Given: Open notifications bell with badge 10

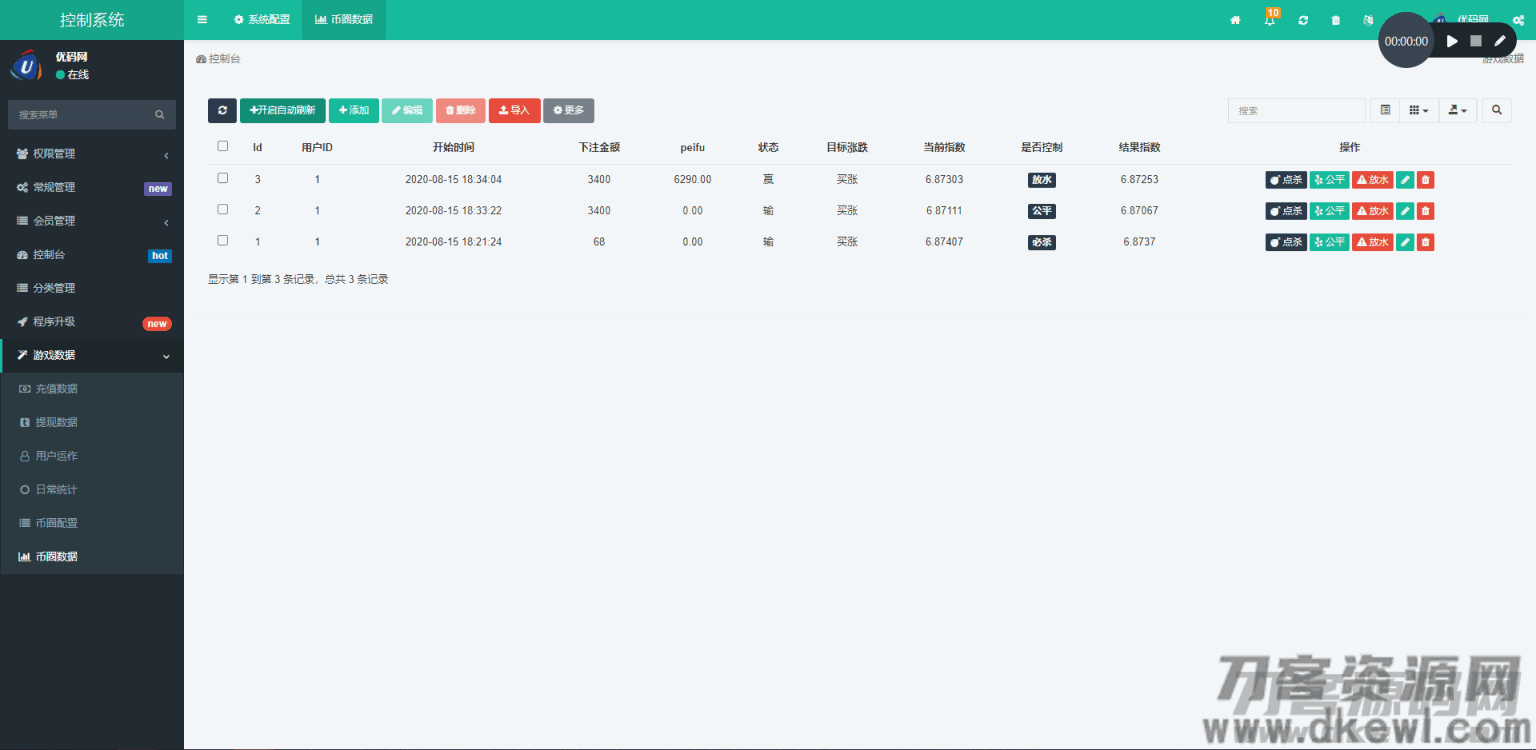Looking at the screenshot, I should coord(1270,20).
